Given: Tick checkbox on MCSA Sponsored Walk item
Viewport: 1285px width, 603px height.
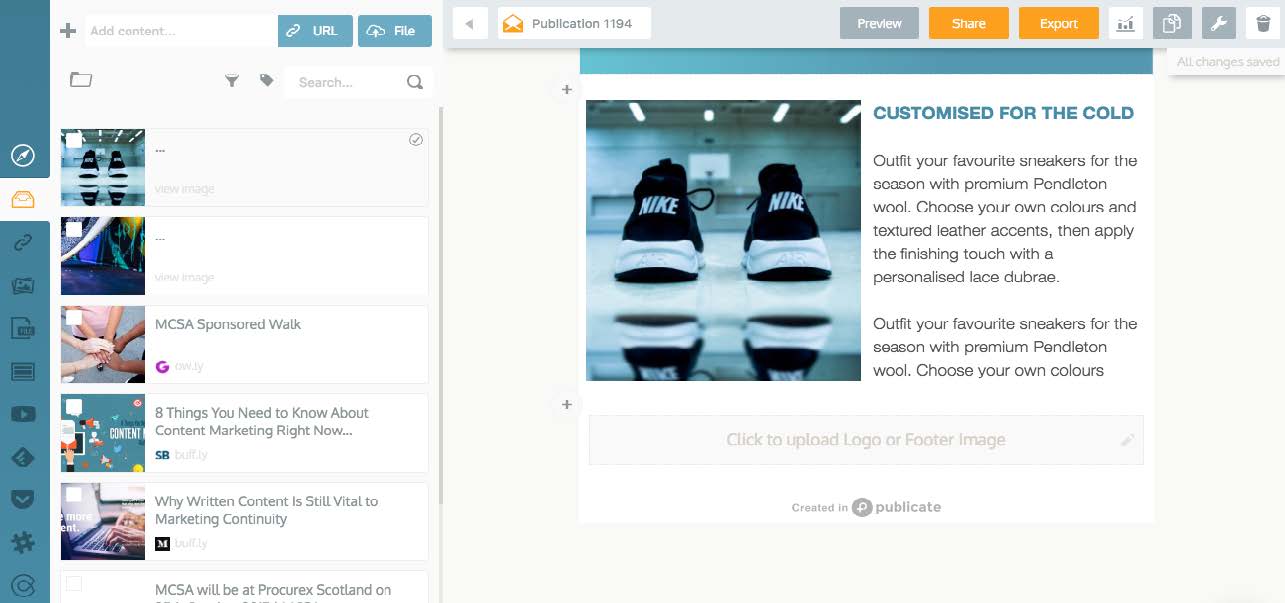Looking at the screenshot, I should [74, 317].
